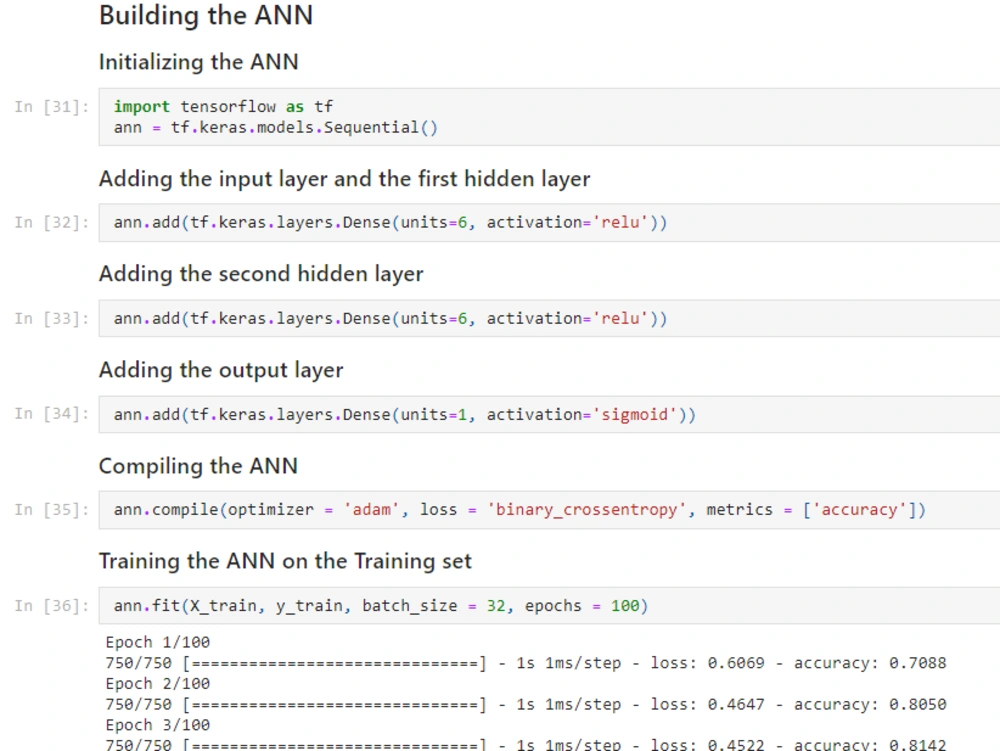1000x751 pixels.
Task: Click the In [35] prompt label
Action: click(52, 510)
